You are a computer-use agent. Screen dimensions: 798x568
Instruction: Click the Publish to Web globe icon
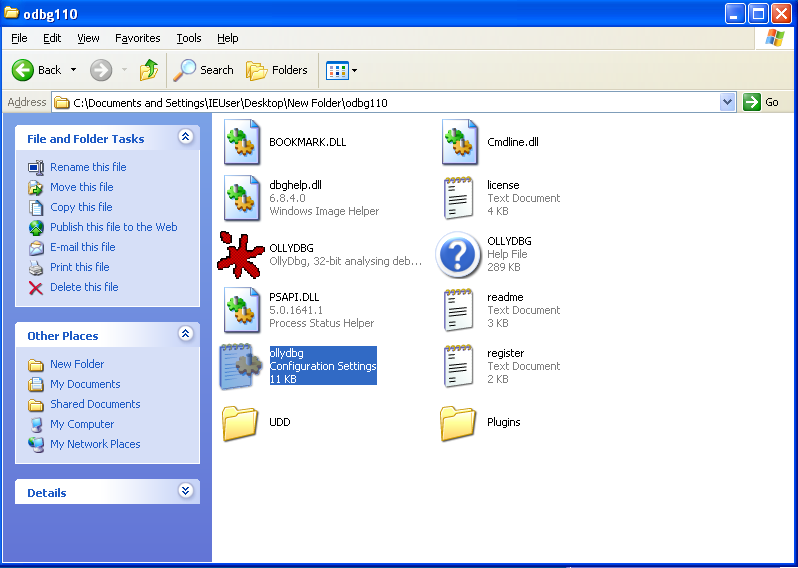[x=36, y=228]
